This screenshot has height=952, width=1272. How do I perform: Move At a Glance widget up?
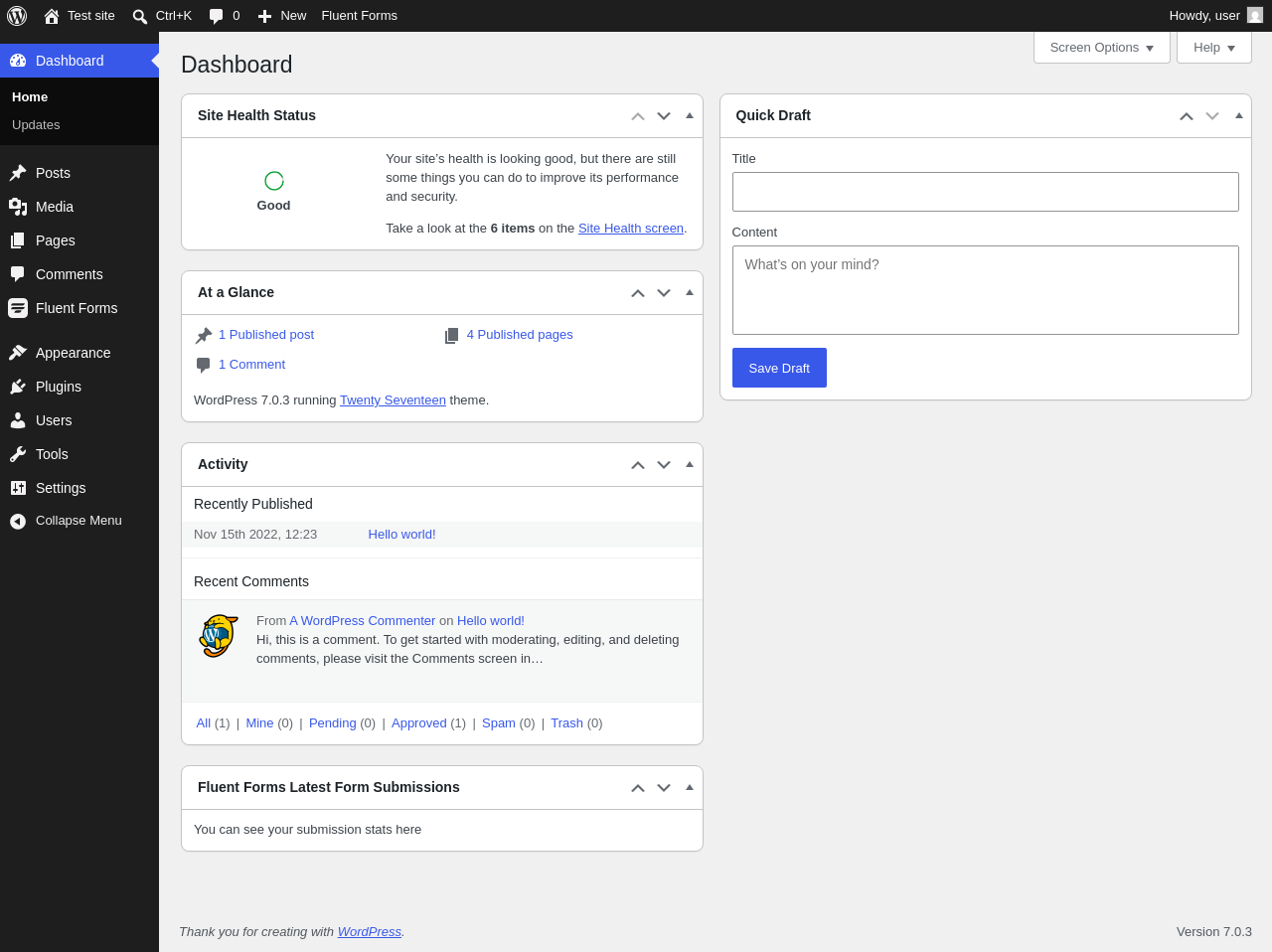pyautogui.click(x=638, y=293)
